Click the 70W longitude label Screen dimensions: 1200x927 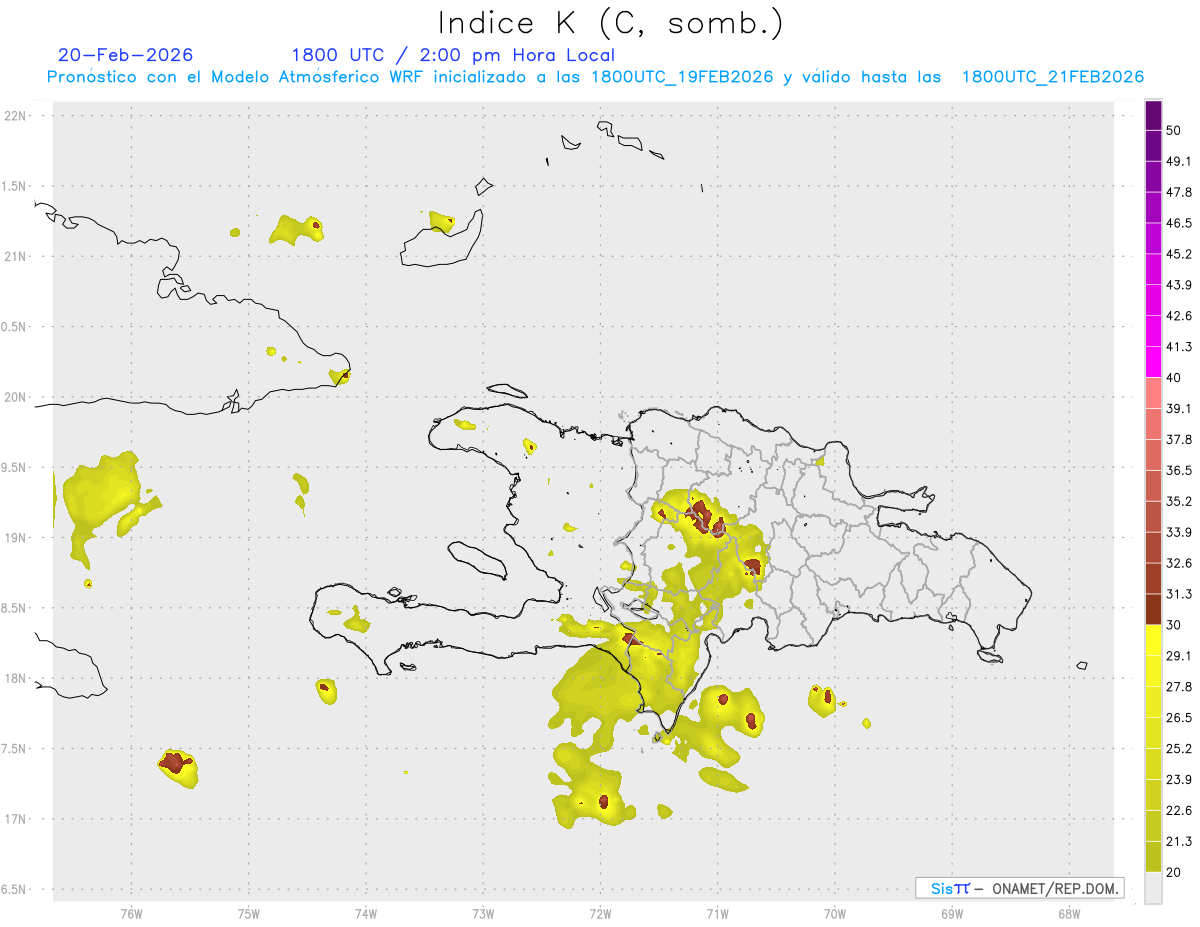(x=835, y=913)
